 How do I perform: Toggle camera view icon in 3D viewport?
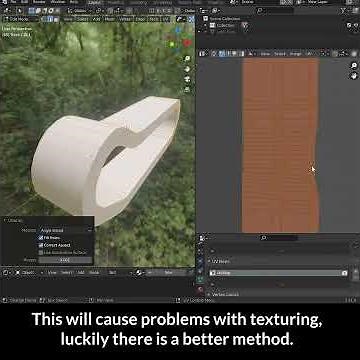pos(187,79)
